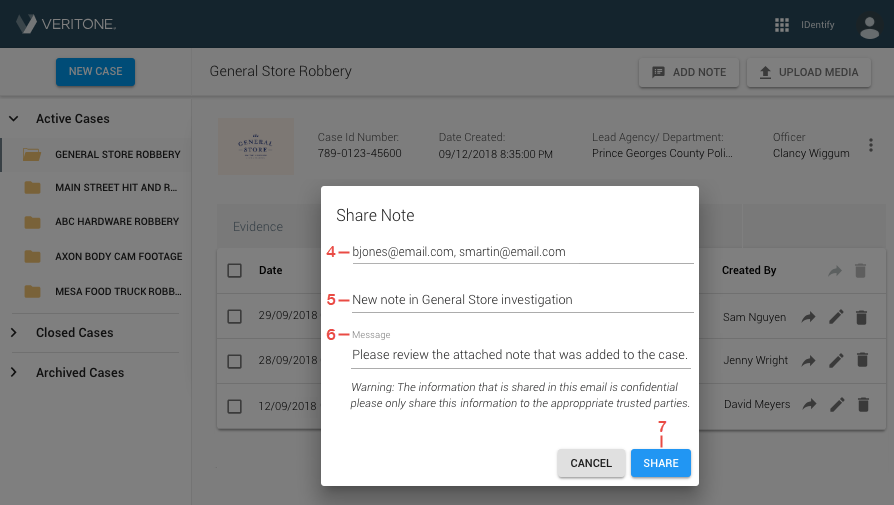Tick the checkbox for the 12/09/2018 note
Viewport: 894px width, 505px height.
click(x=234, y=406)
